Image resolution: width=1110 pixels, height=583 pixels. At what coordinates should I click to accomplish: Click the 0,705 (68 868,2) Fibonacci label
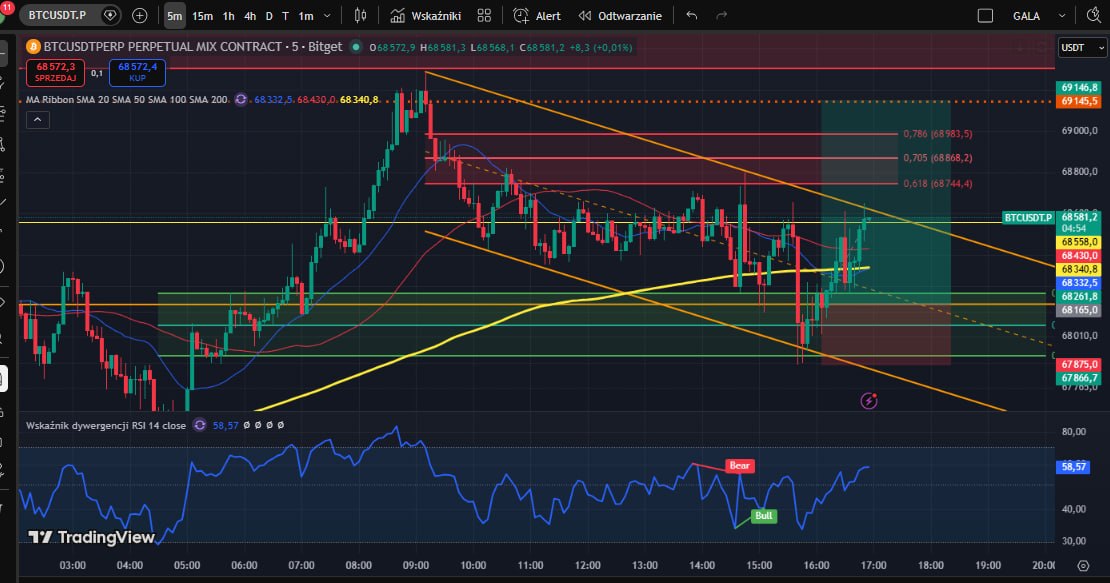(937, 158)
